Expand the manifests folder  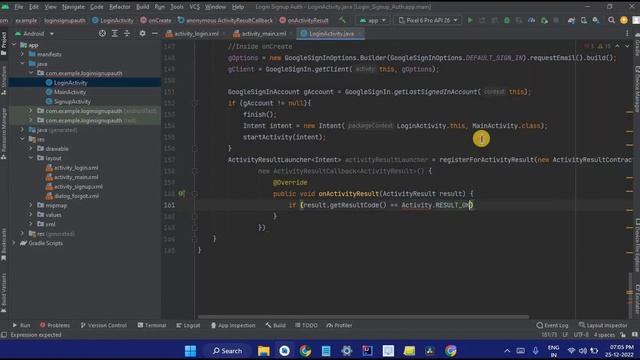pos(23,54)
